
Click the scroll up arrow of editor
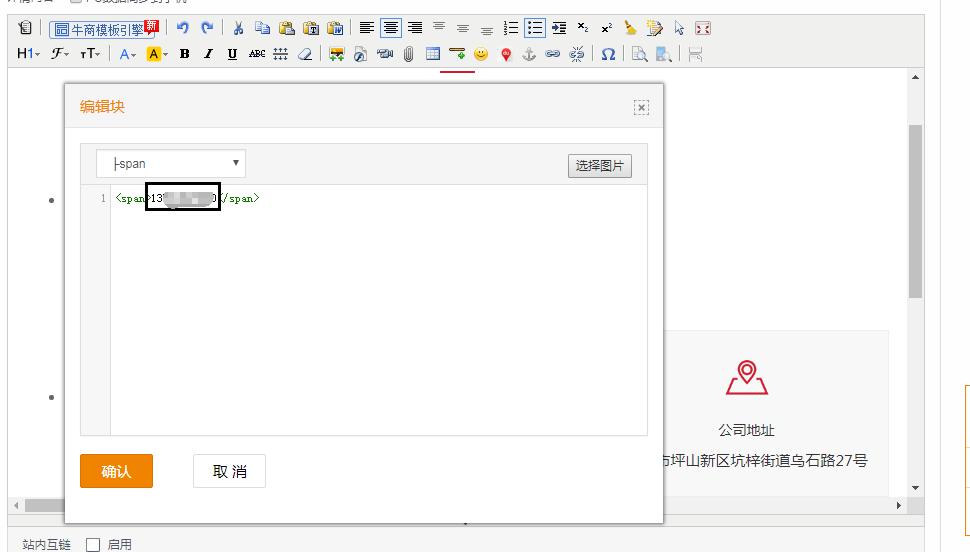915,77
